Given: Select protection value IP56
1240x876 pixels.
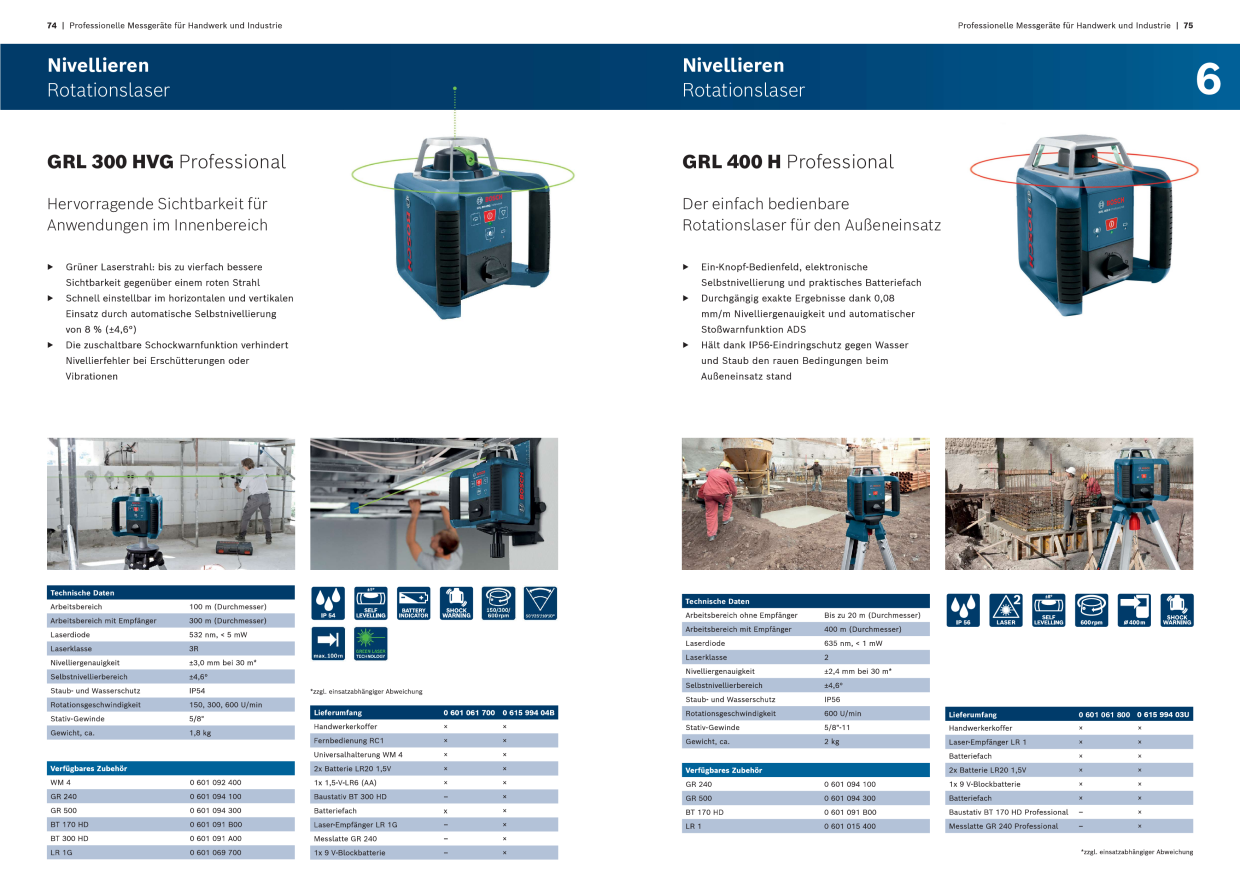Looking at the screenshot, I should (833, 699).
